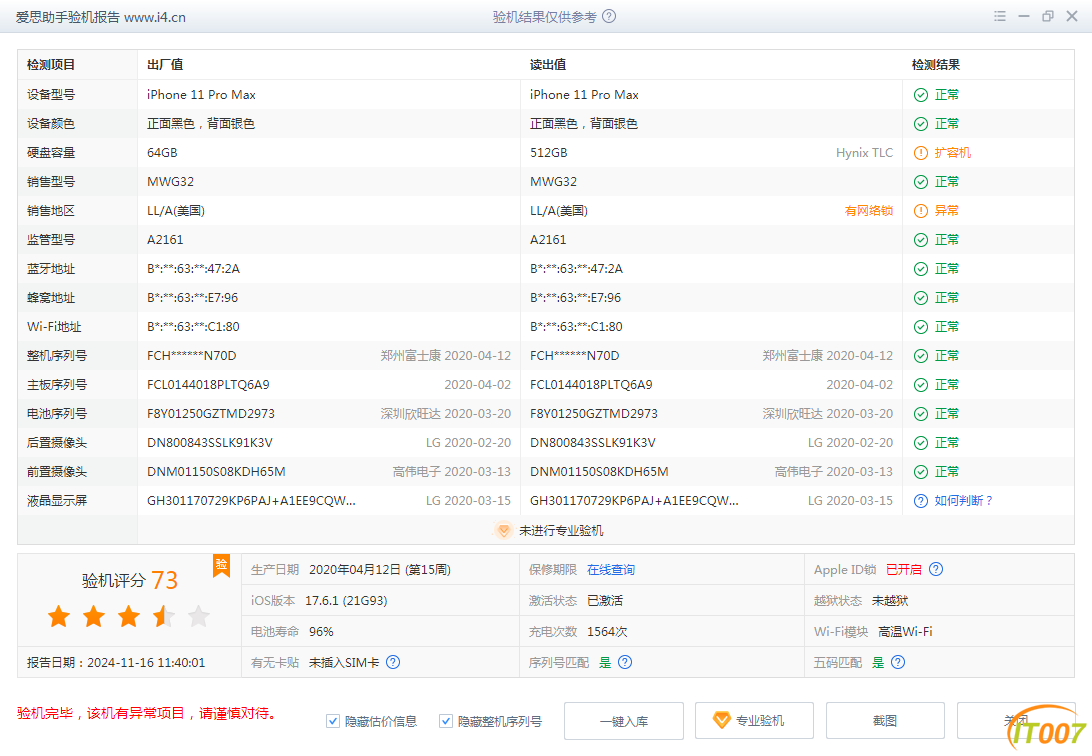Click the orange shield icon beside 未进行专业验机

click(x=503, y=530)
